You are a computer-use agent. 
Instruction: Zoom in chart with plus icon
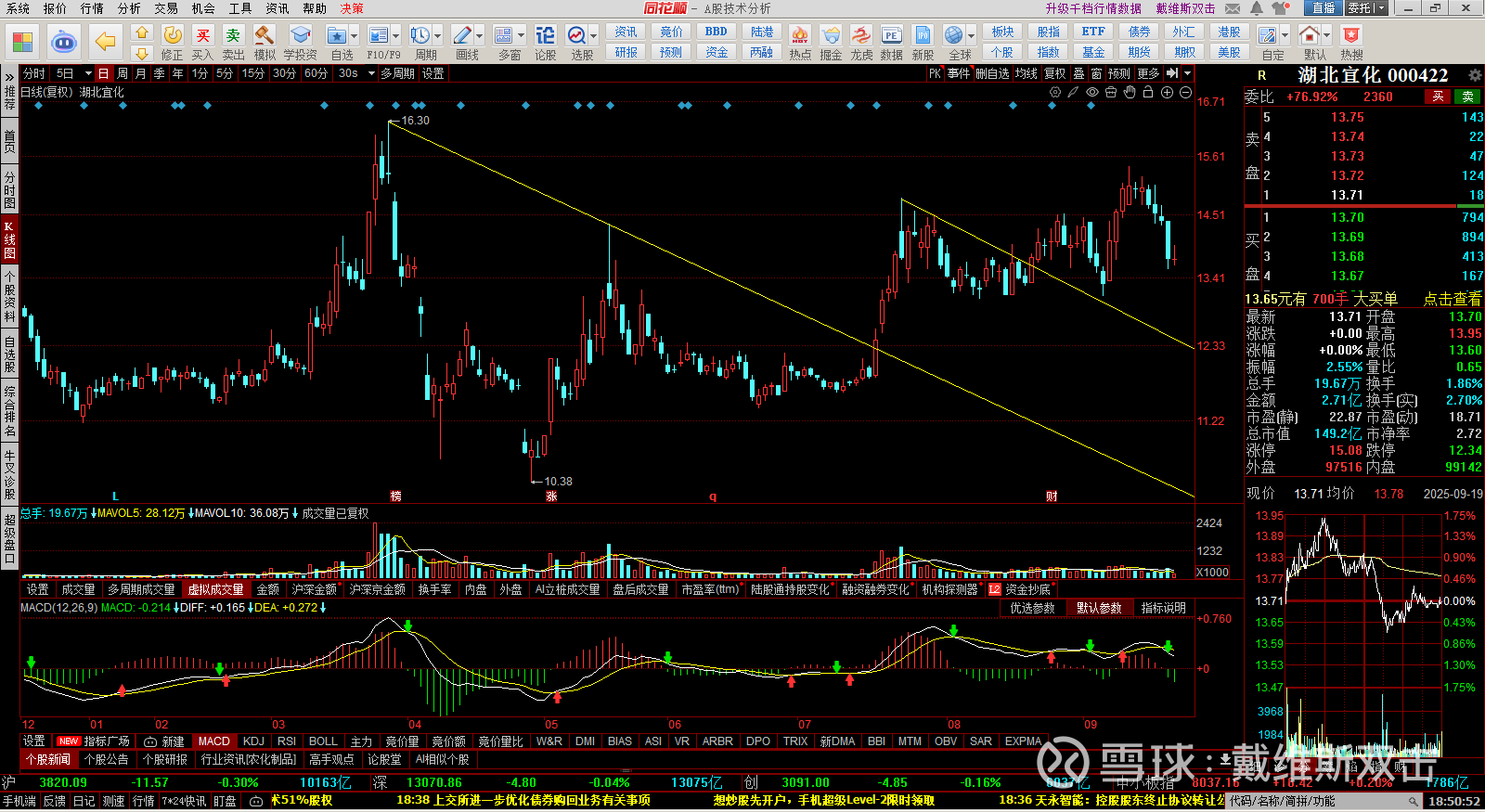tap(1167, 93)
